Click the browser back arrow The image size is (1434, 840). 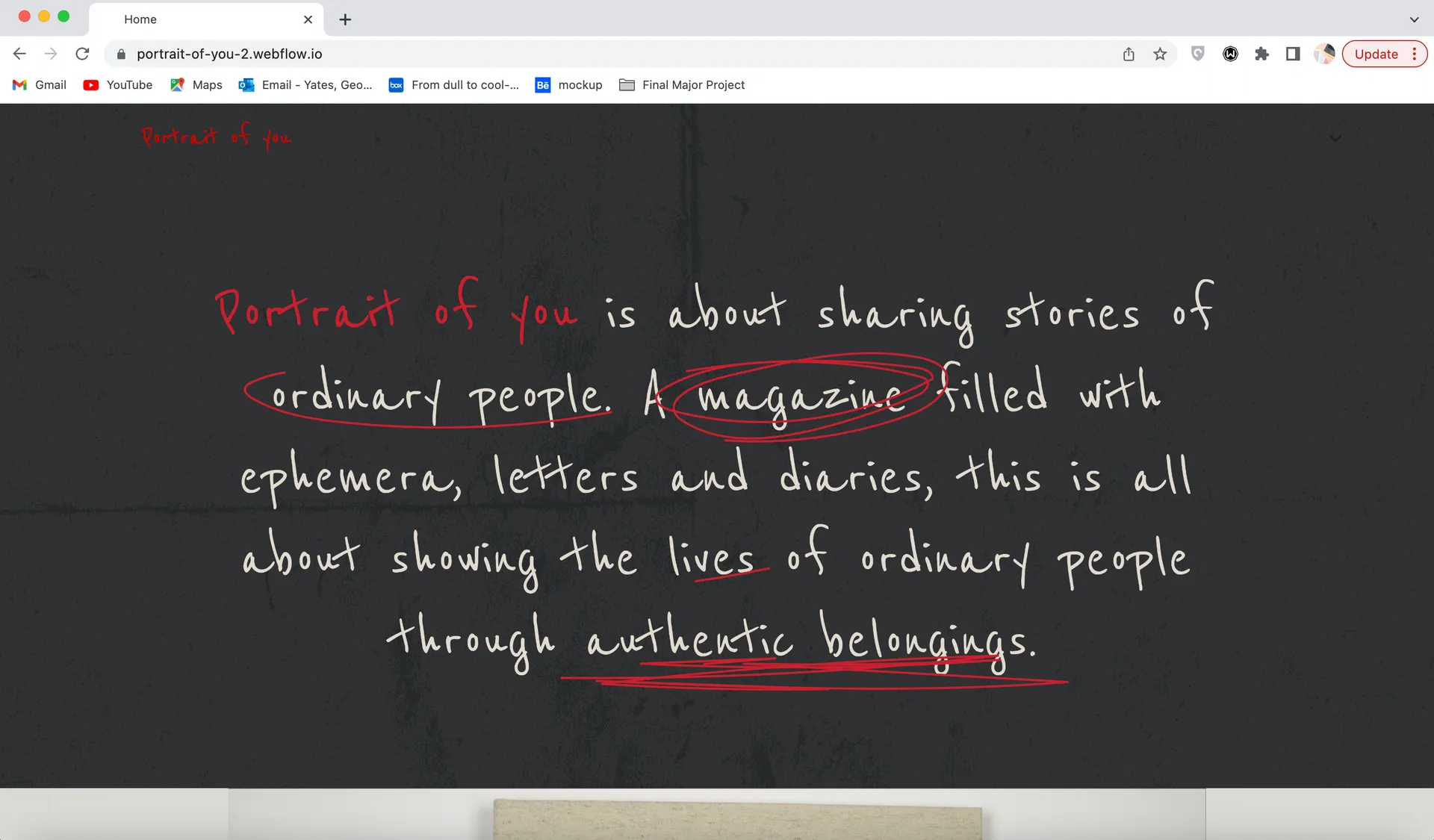click(19, 54)
